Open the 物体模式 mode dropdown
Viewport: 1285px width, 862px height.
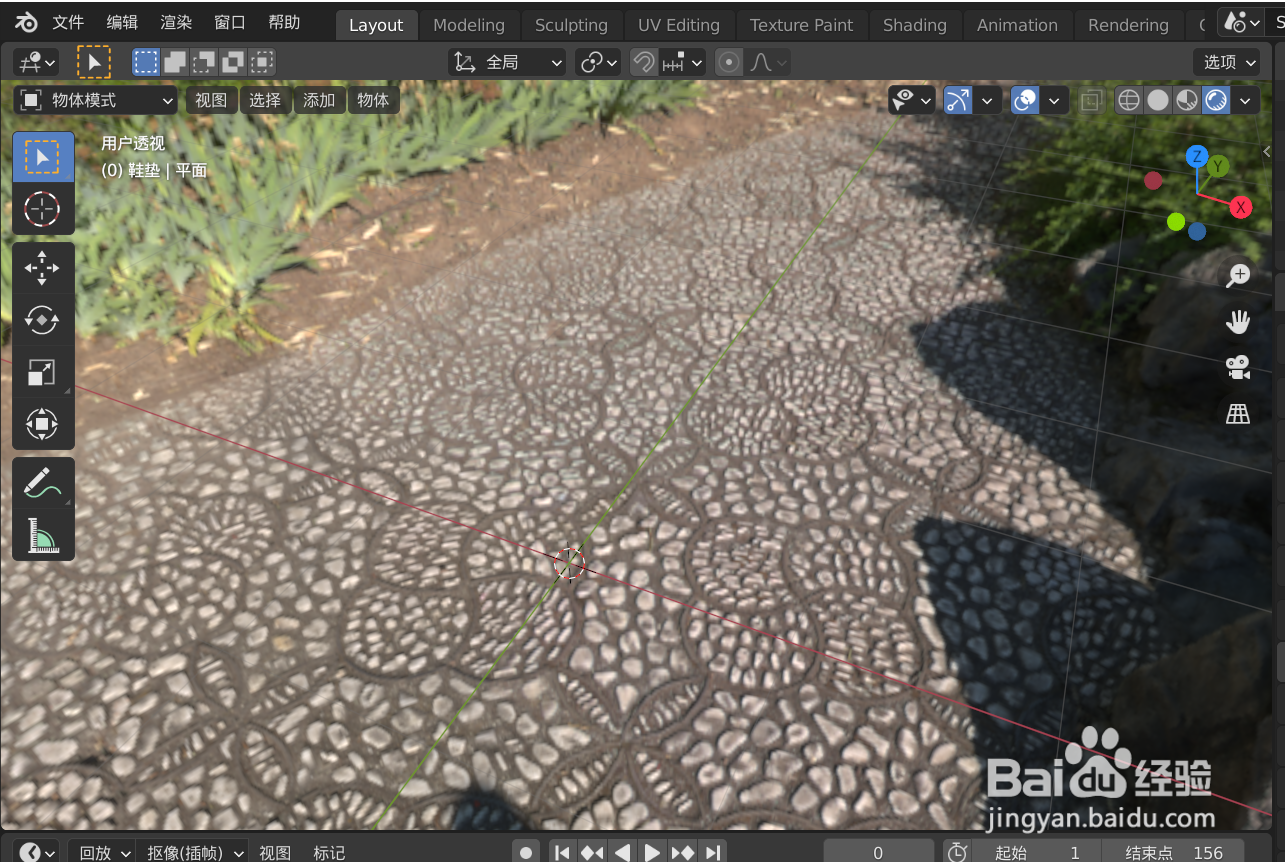pos(96,100)
